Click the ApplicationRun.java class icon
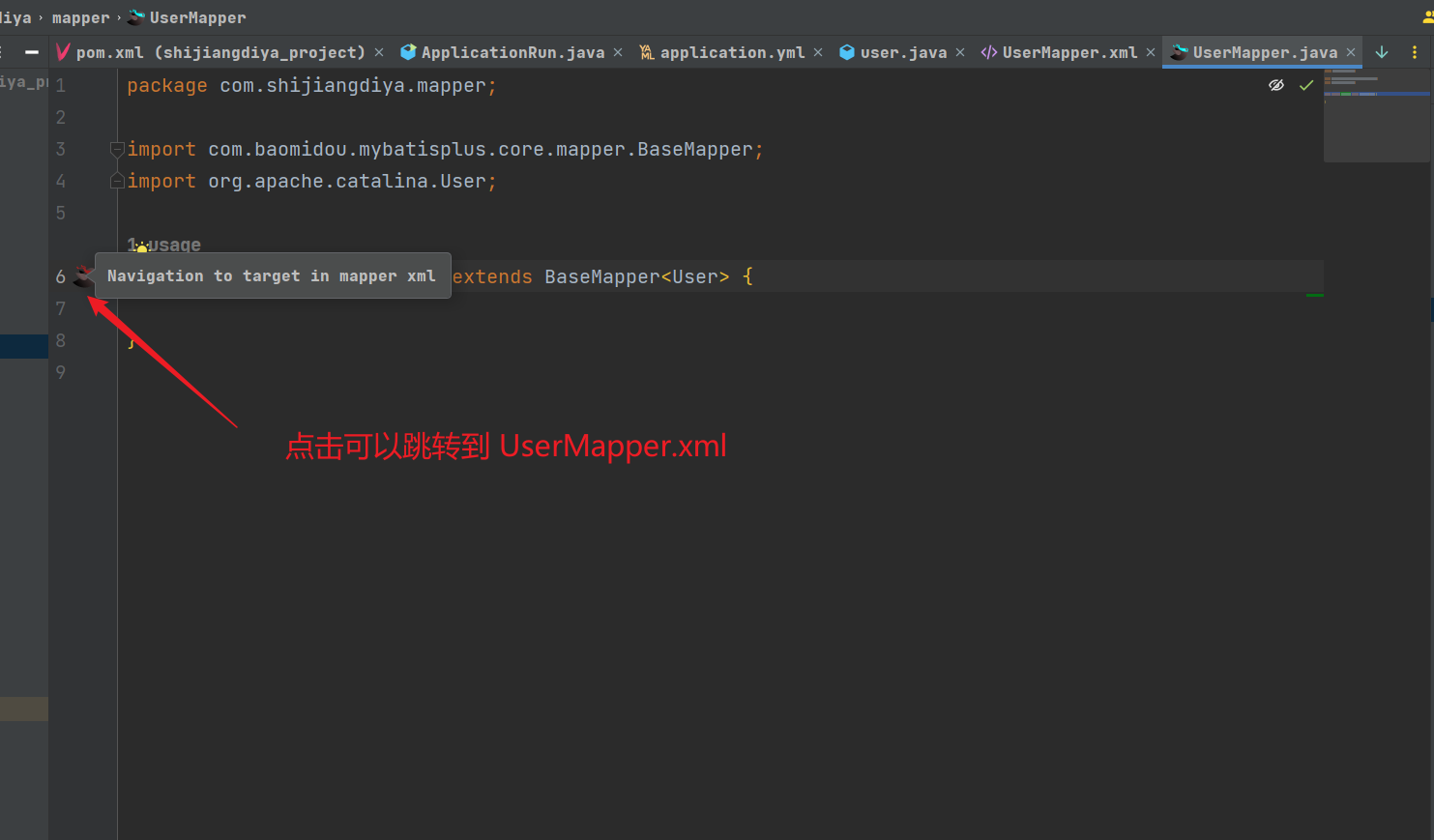Screen dimensions: 1434x840 click(408, 52)
